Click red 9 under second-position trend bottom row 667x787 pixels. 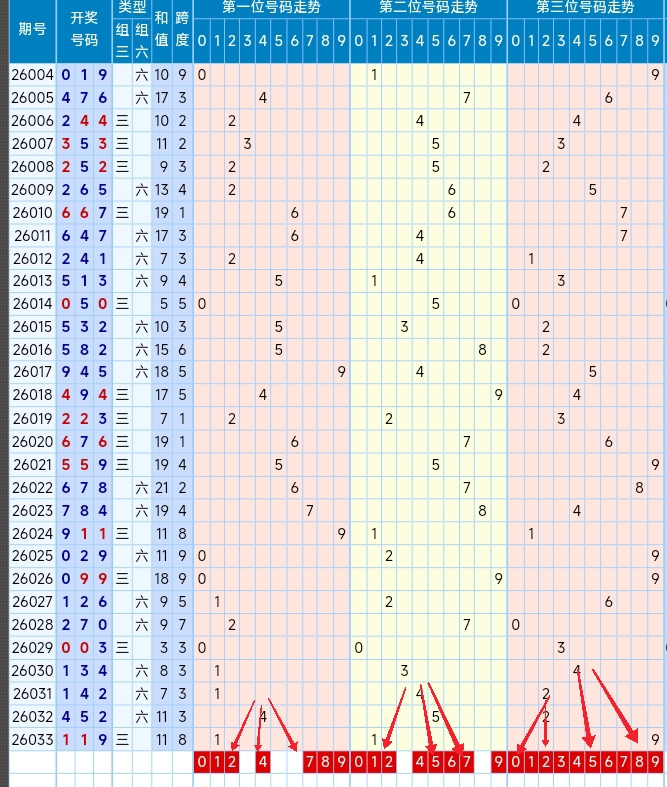pos(498,761)
